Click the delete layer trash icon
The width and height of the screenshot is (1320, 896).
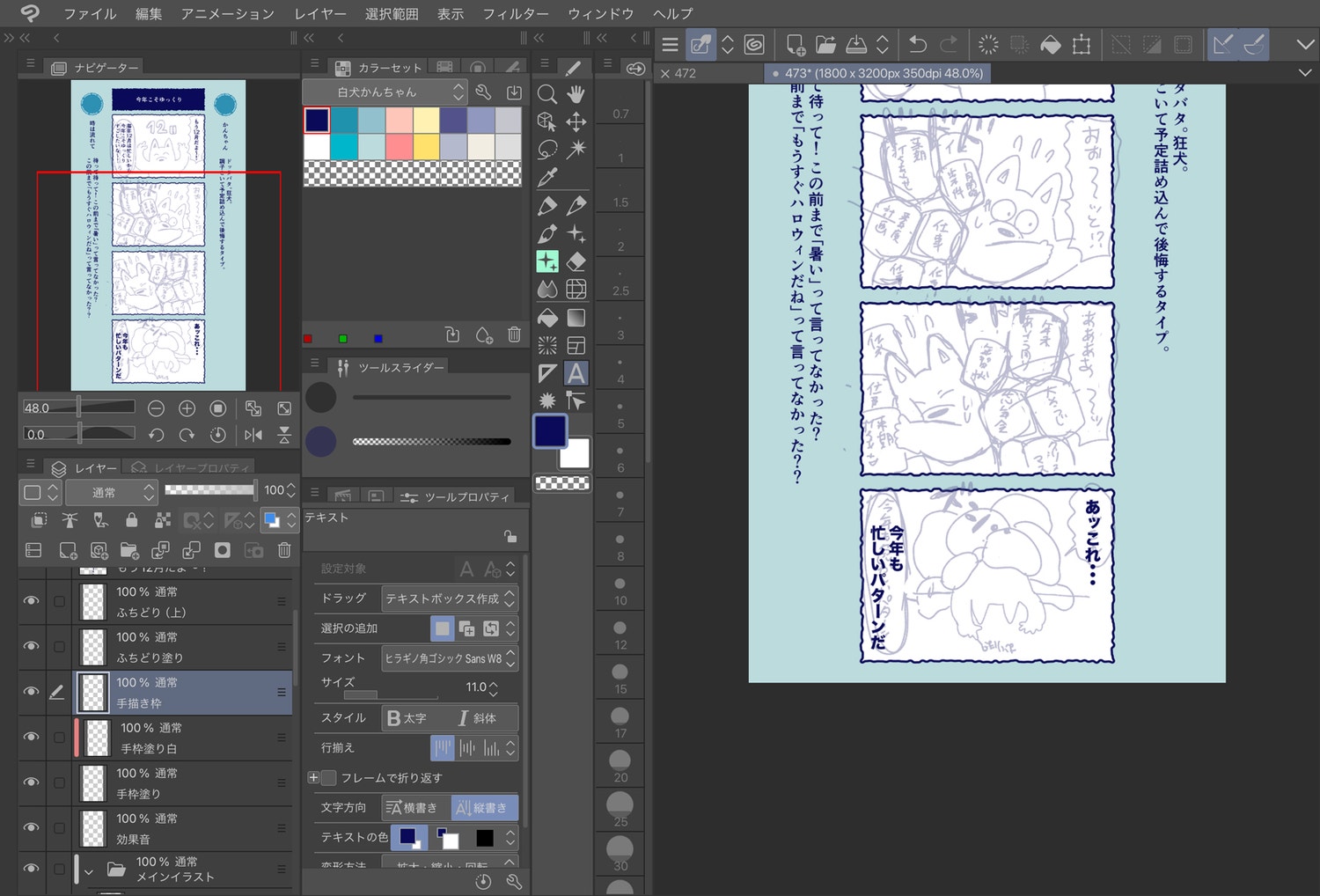point(284,550)
